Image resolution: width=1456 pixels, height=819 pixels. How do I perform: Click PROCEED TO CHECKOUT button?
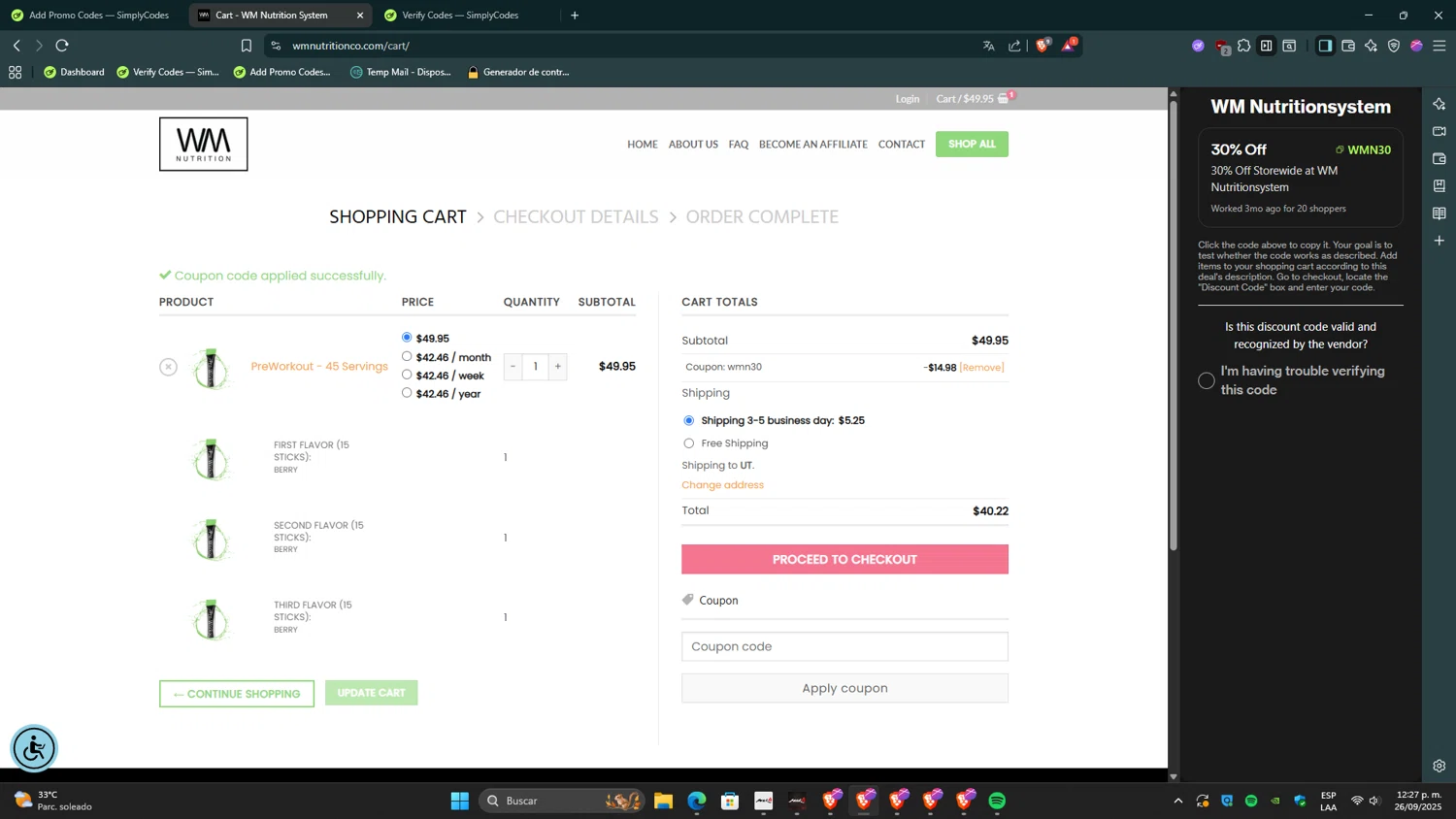[x=844, y=559]
